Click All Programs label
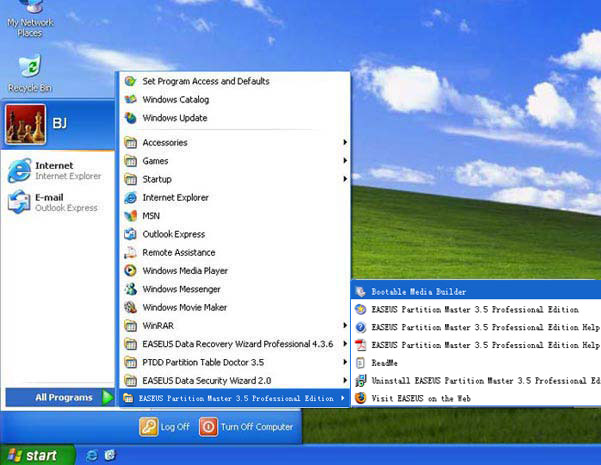 [64, 398]
